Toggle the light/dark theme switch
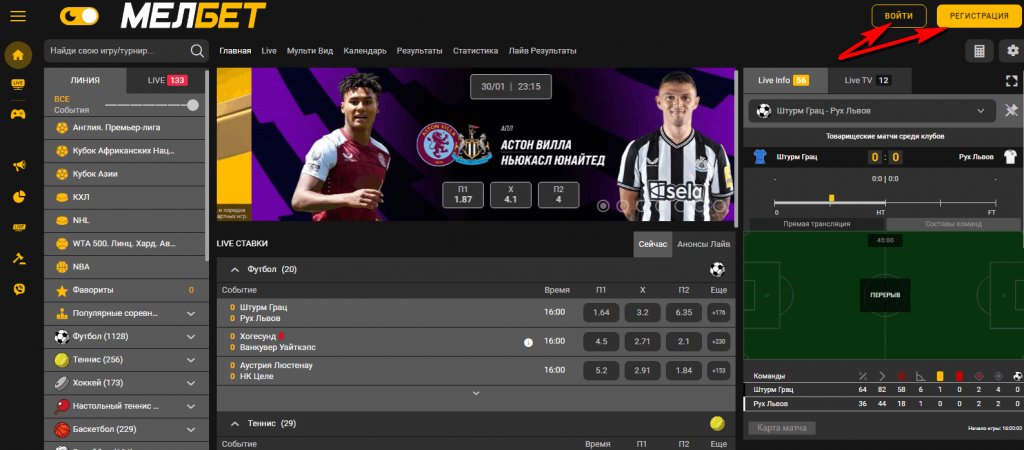The width and height of the screenshot is (1024, 450). tap(78, 16)
